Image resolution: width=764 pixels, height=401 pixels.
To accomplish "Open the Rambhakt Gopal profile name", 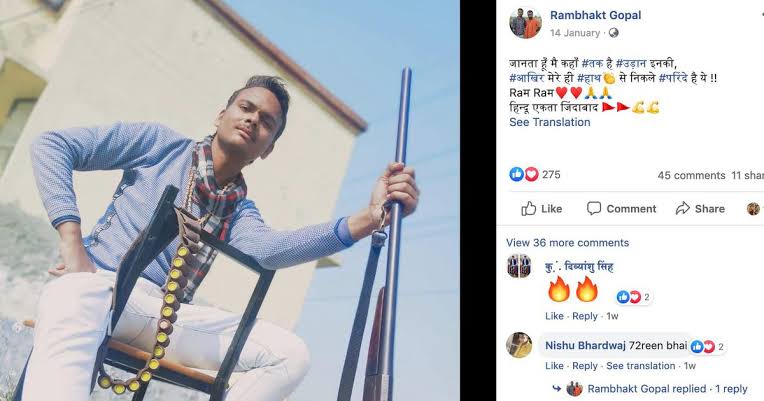I will [x=595, y=15].
